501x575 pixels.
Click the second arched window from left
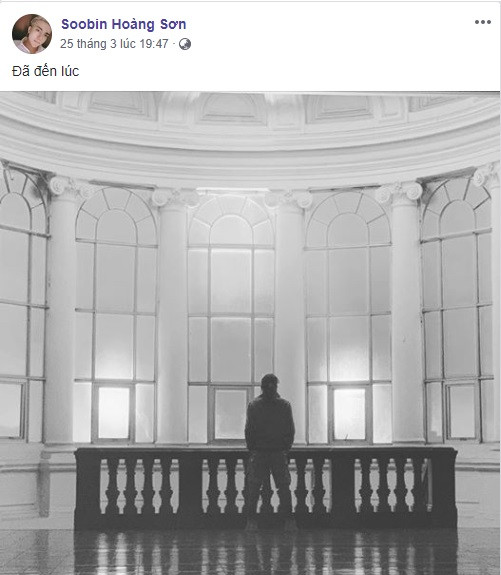point(116,315)
